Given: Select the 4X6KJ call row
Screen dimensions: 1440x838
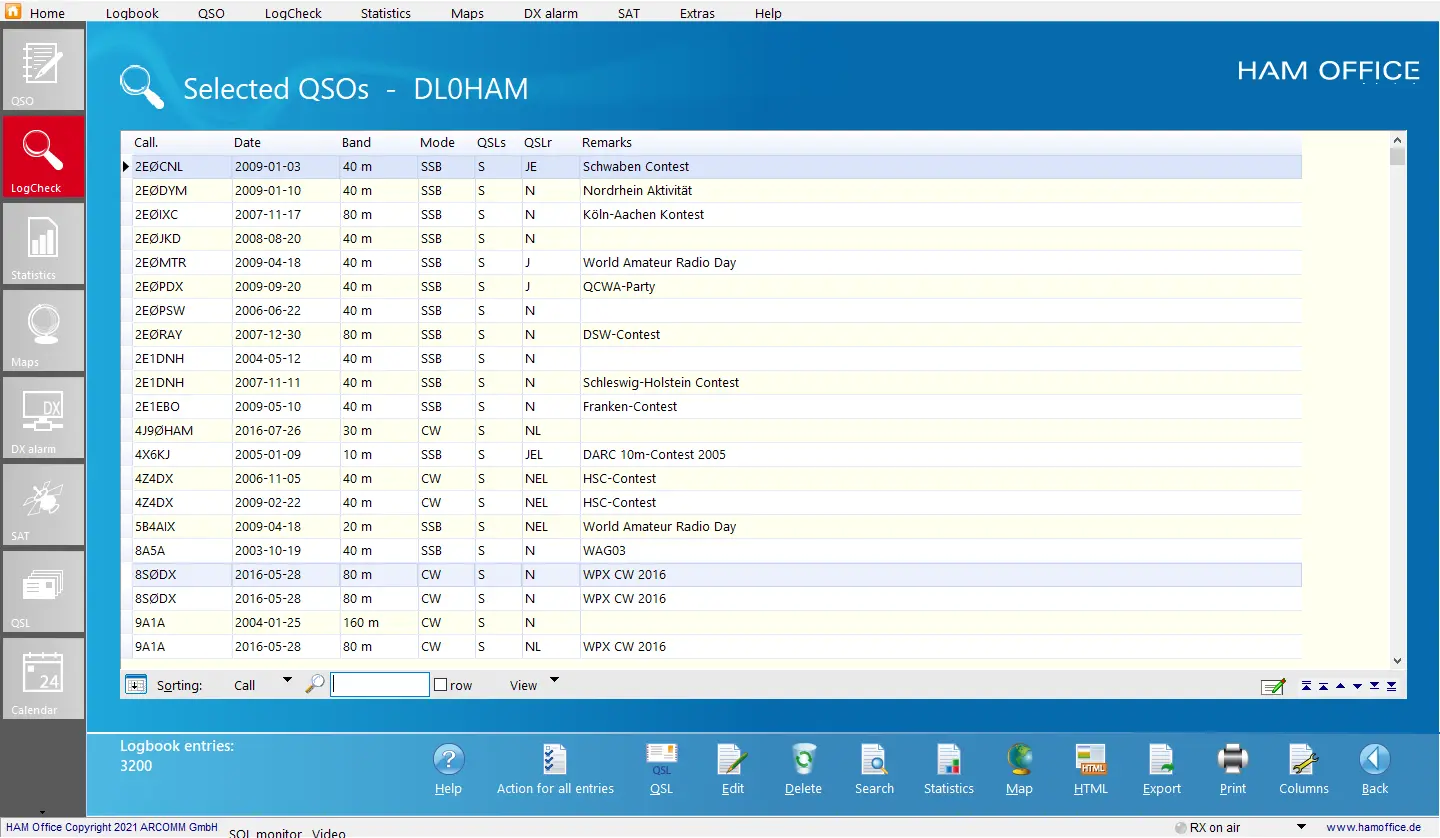Looking at the screenshot, I should [711, 455].
